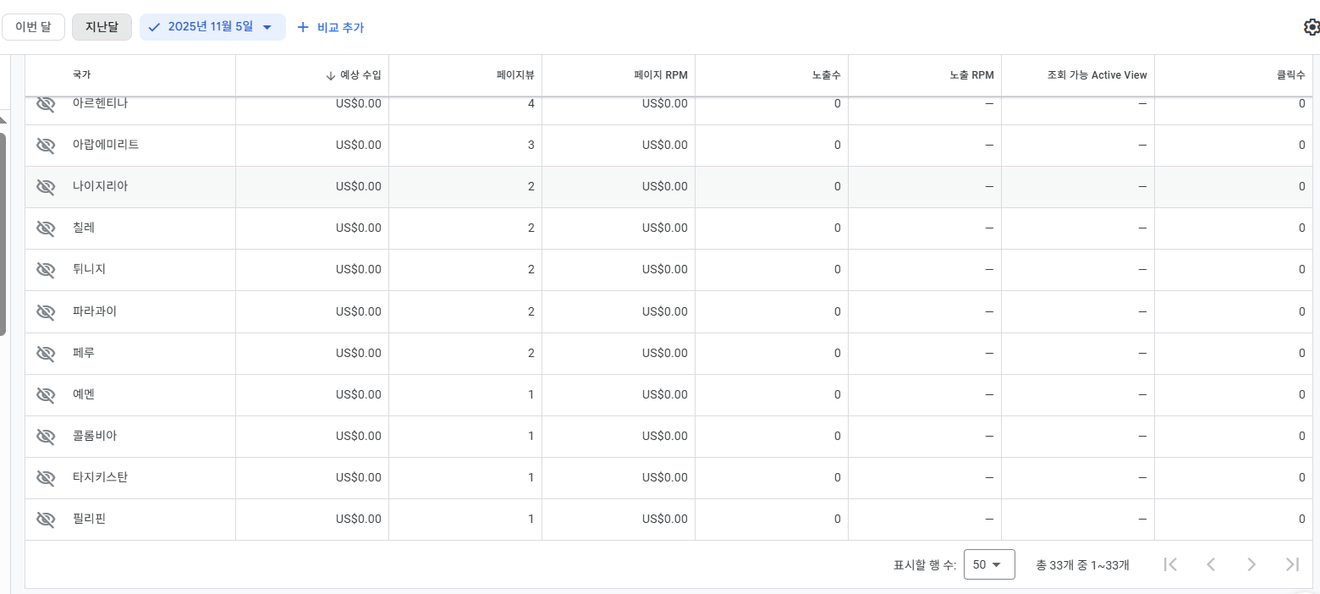Click sort arrow on 예상 수입 column
This screenshot has width=1320, height=594.
tap(331, 76)
